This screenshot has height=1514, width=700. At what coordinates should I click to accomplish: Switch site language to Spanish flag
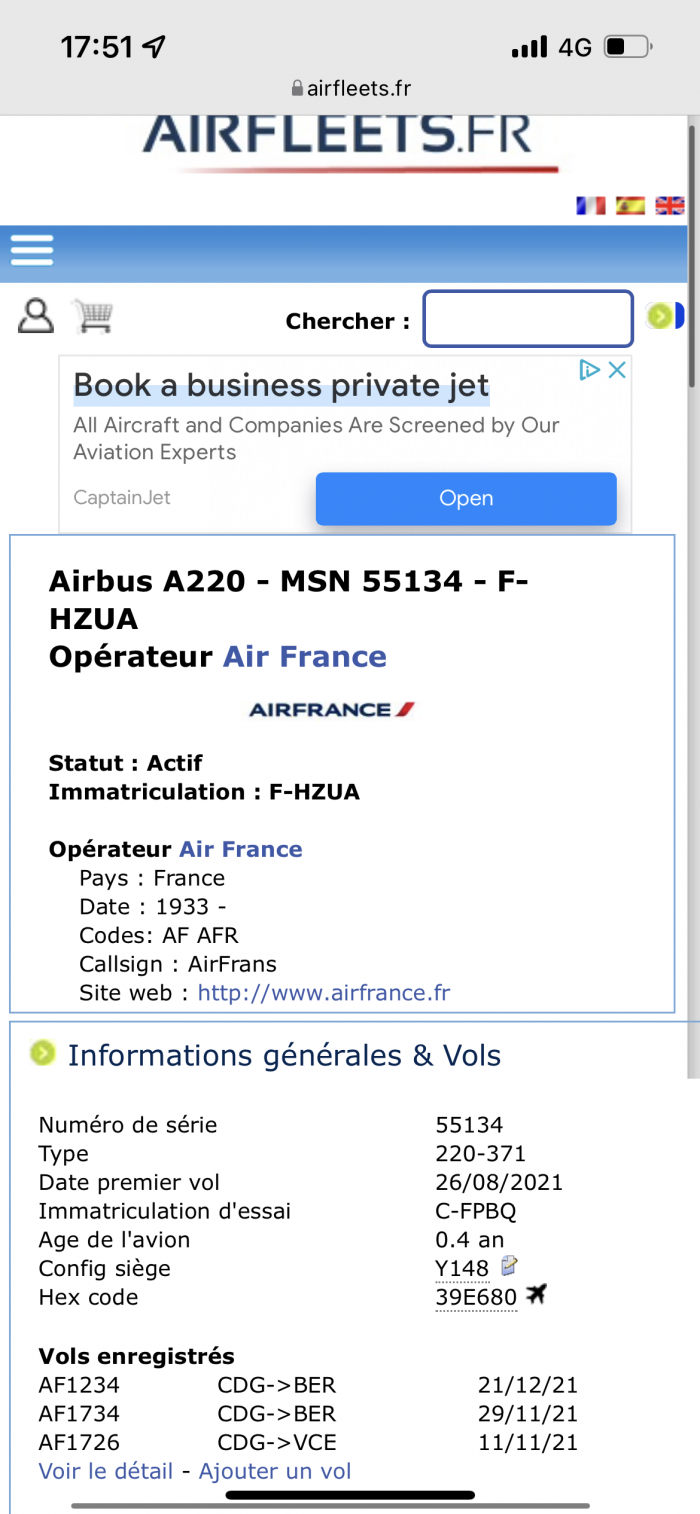(x=630, y=205)
